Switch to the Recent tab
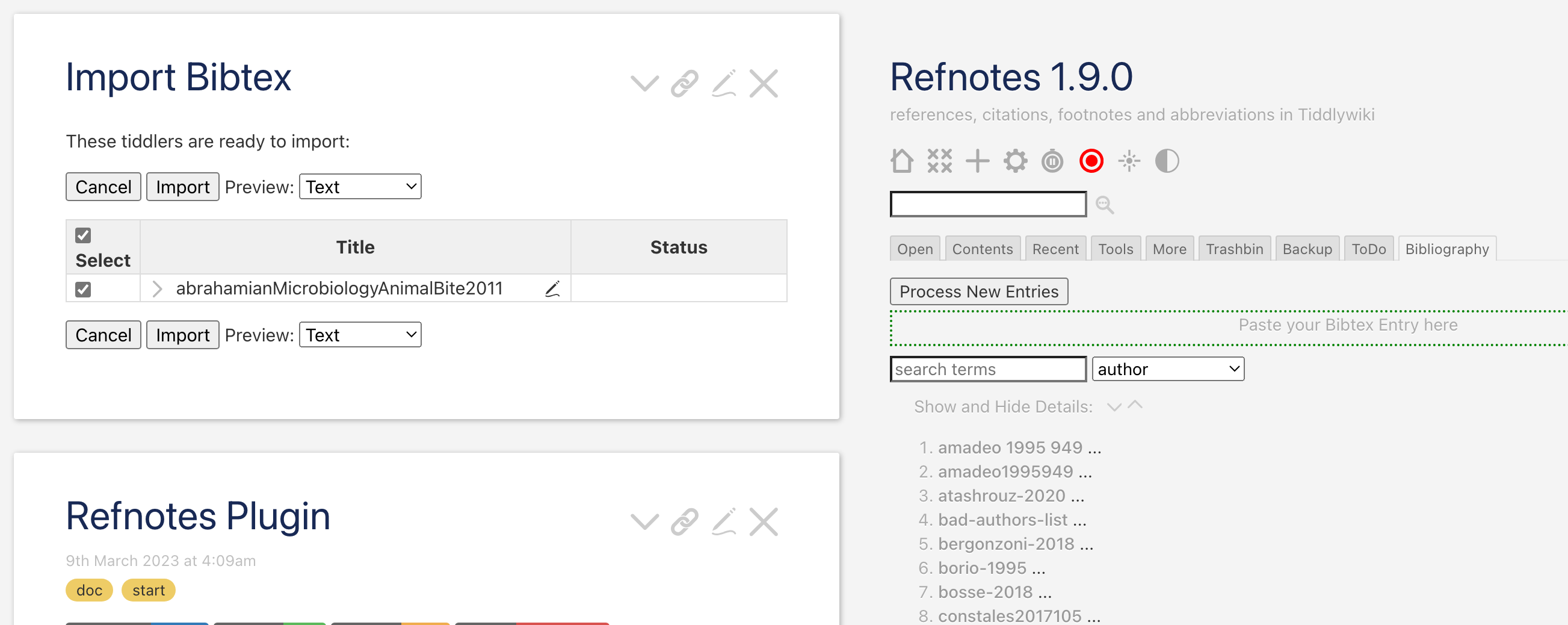This screenshot has height=625, width=1568. [1055, 249]
